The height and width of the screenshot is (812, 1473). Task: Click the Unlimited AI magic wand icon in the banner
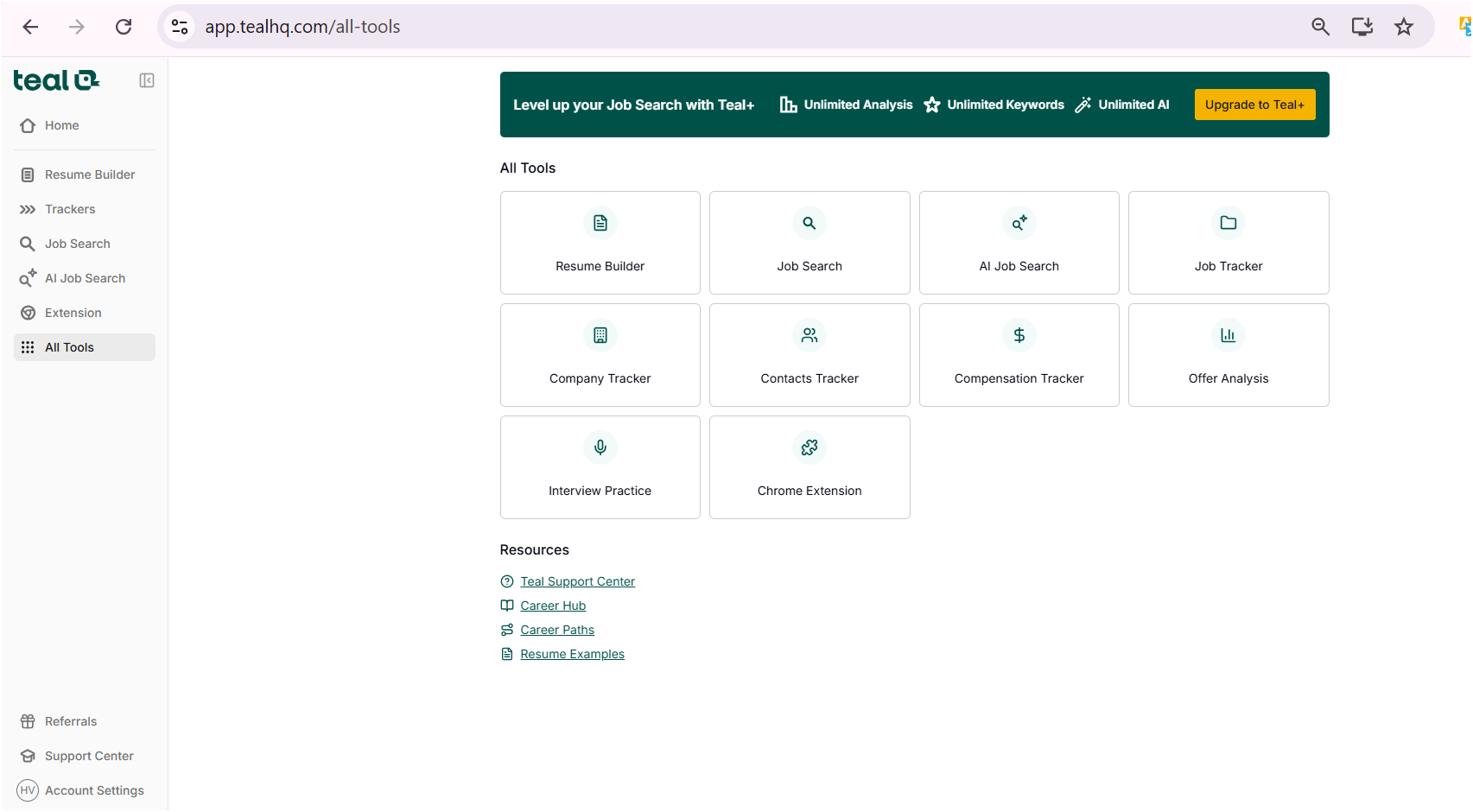pyautogui.click(x=1083, y=105)
